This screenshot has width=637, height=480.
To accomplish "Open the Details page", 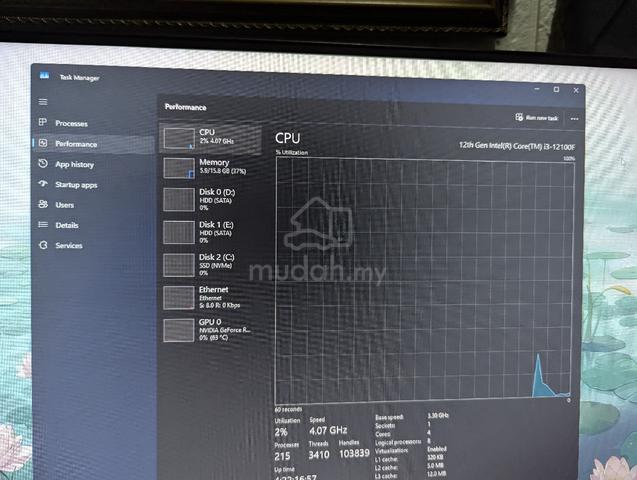I will coord(67,225).
